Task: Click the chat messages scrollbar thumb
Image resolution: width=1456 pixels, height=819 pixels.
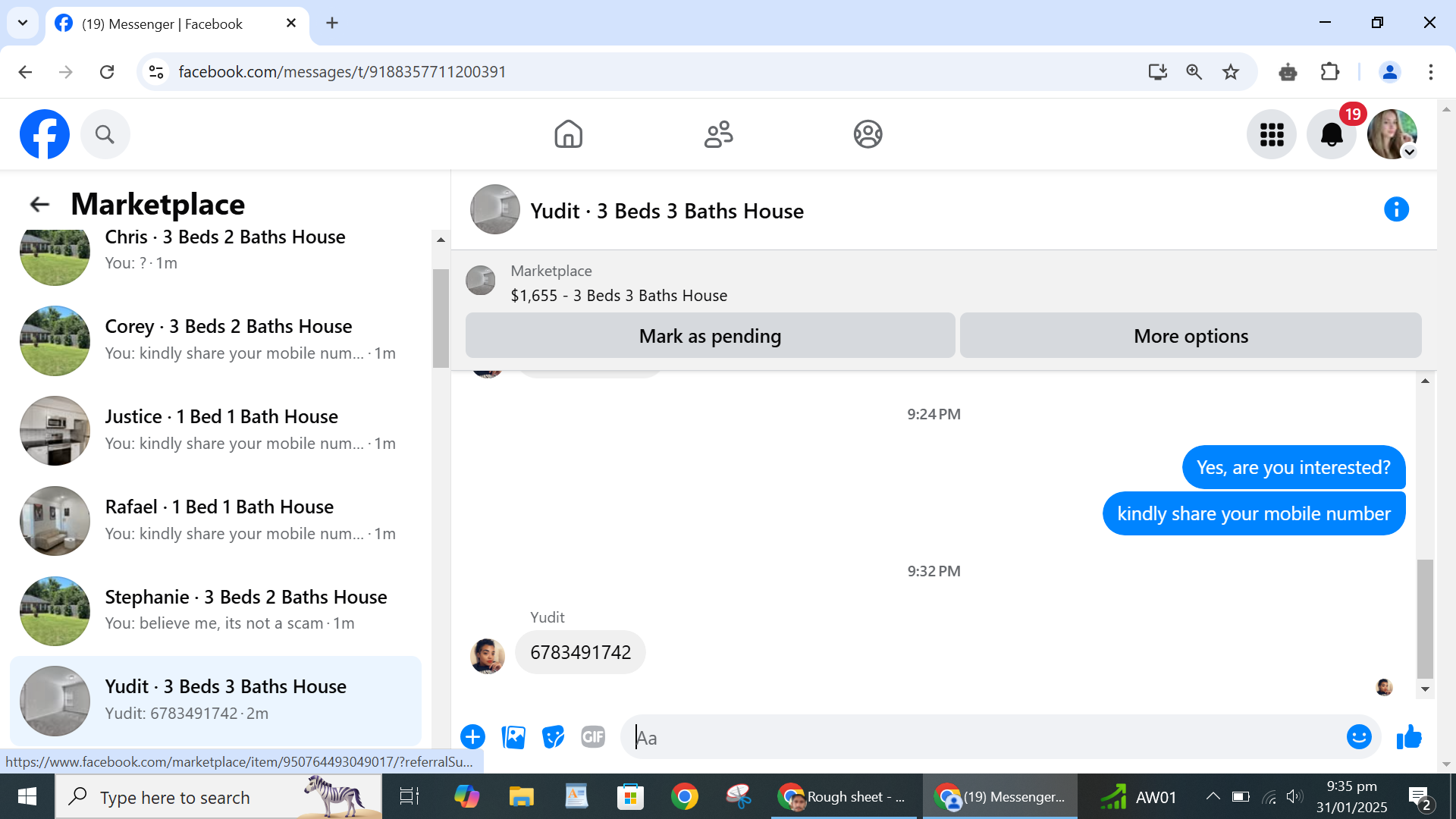Action: pos(1425,619)
